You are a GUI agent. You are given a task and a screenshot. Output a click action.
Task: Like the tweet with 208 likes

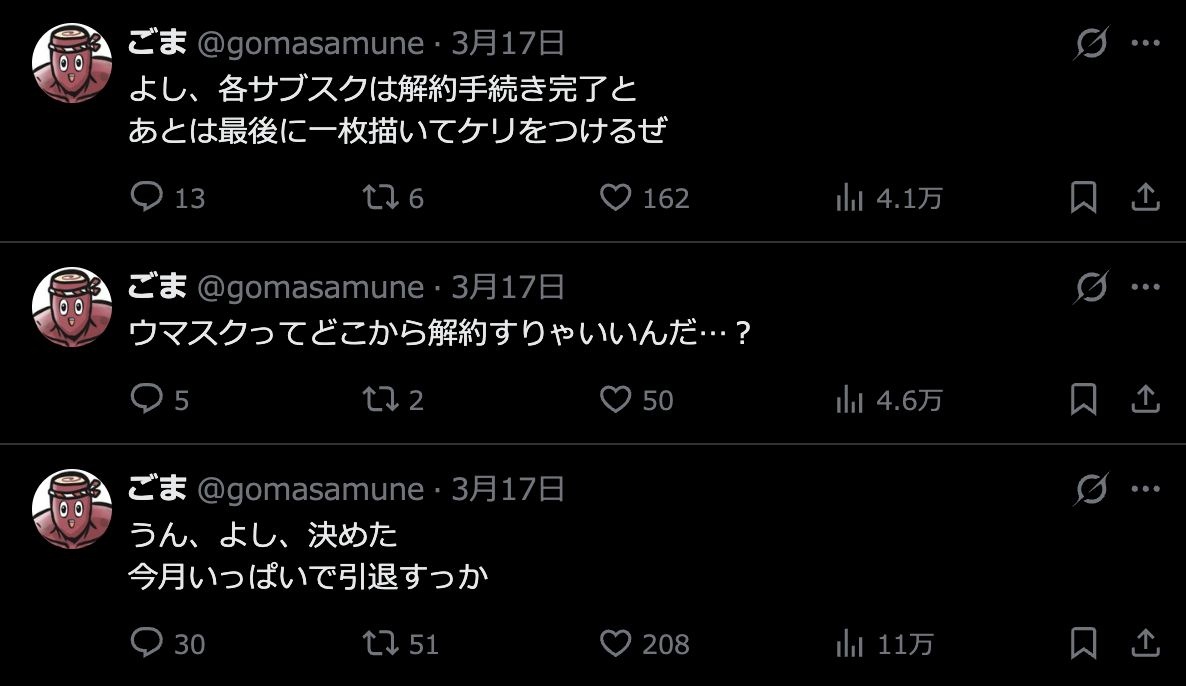click(x=615, y=643)
